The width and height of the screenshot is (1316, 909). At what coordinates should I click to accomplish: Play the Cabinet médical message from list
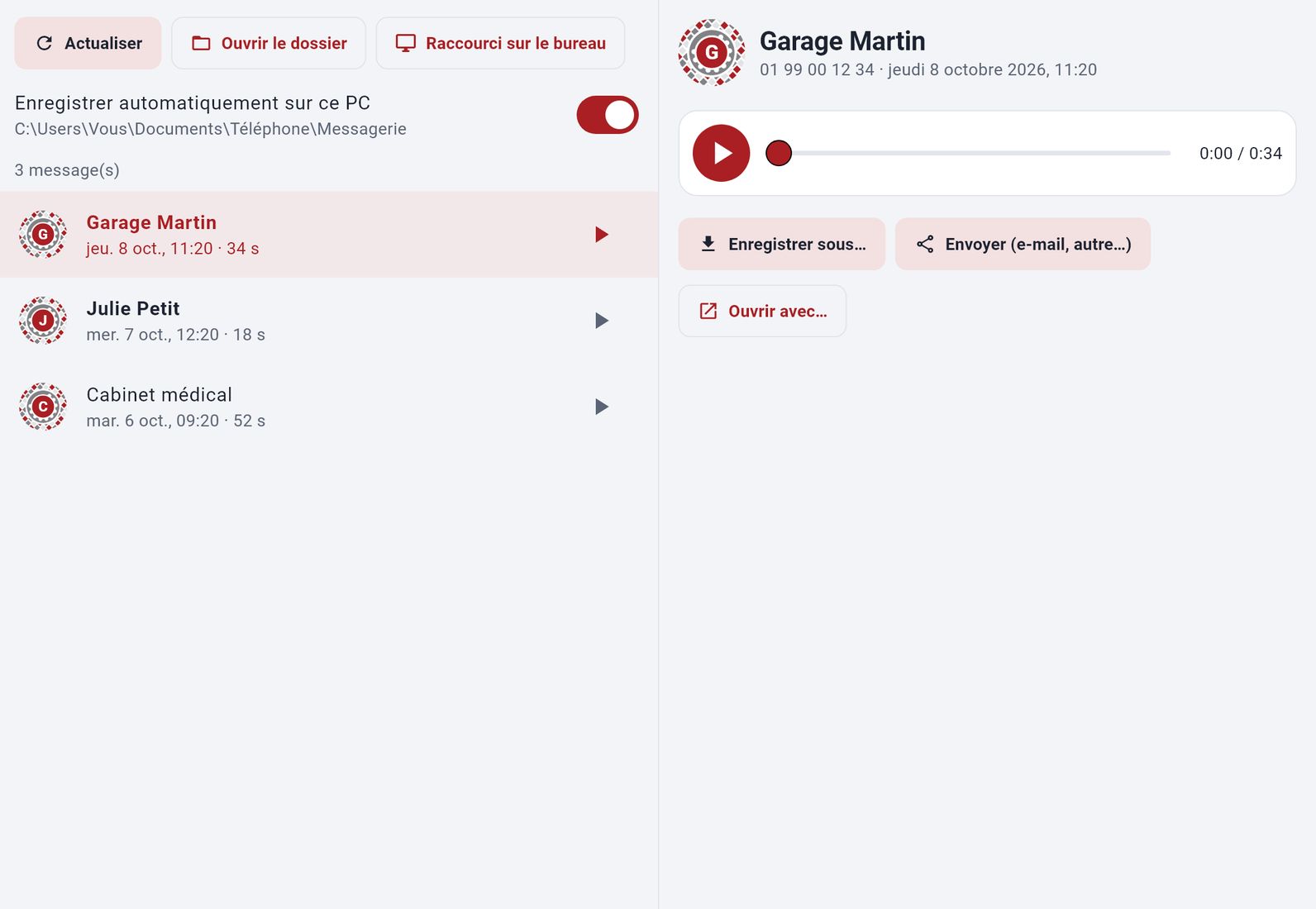pyautogui.click(x=602, y=407)
